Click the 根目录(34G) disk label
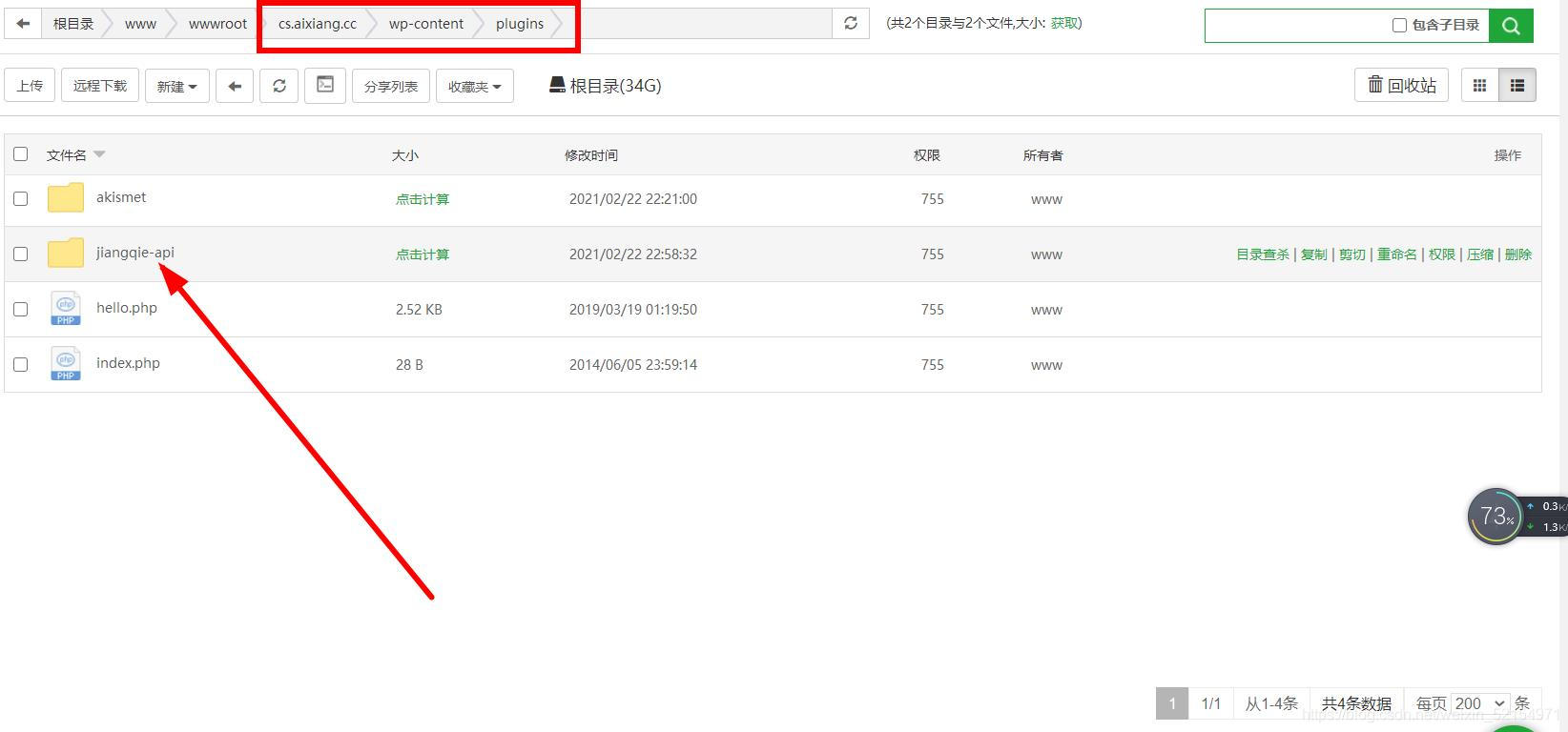The width and height of the screenshot is (1568, 732). pyautogui.click(x=606, y=86)
